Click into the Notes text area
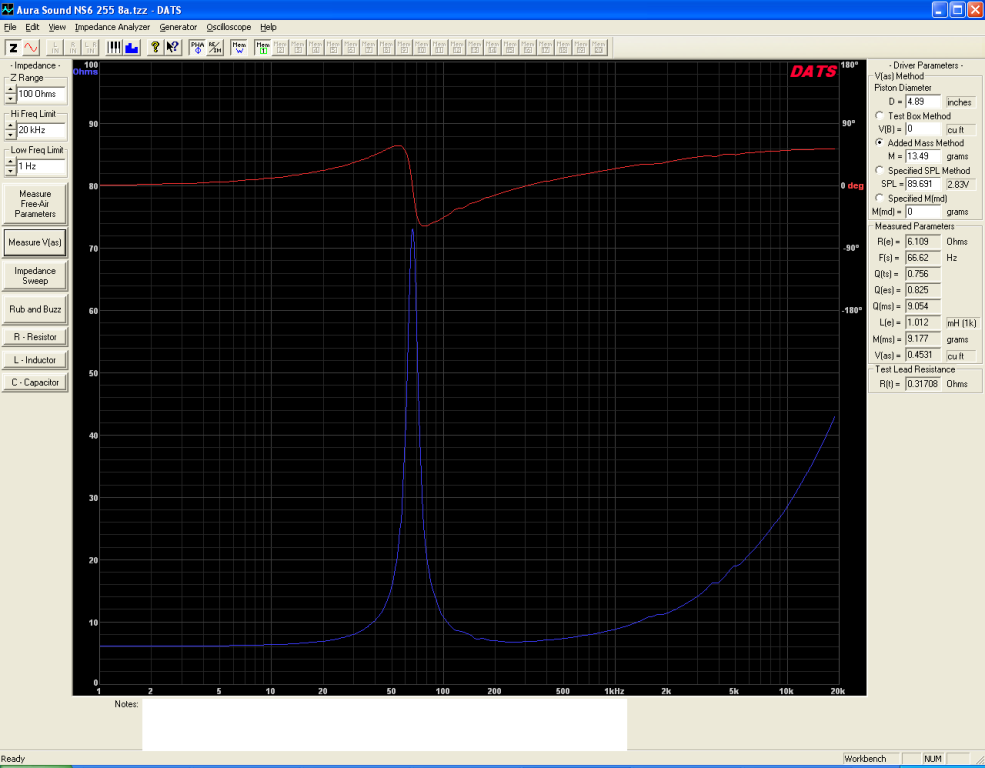This screenshot has width=985, height=768. [x=384, y=725]
